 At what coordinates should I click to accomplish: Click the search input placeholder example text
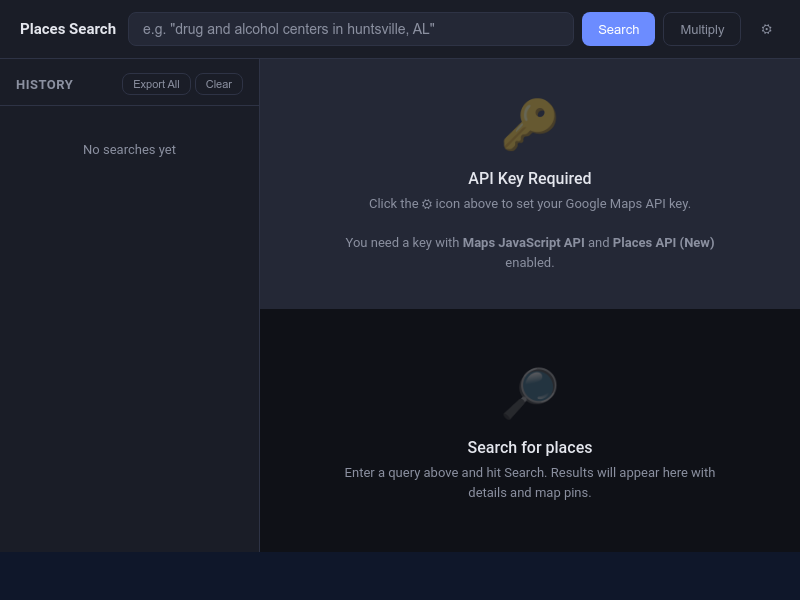[x=289, y=29]
